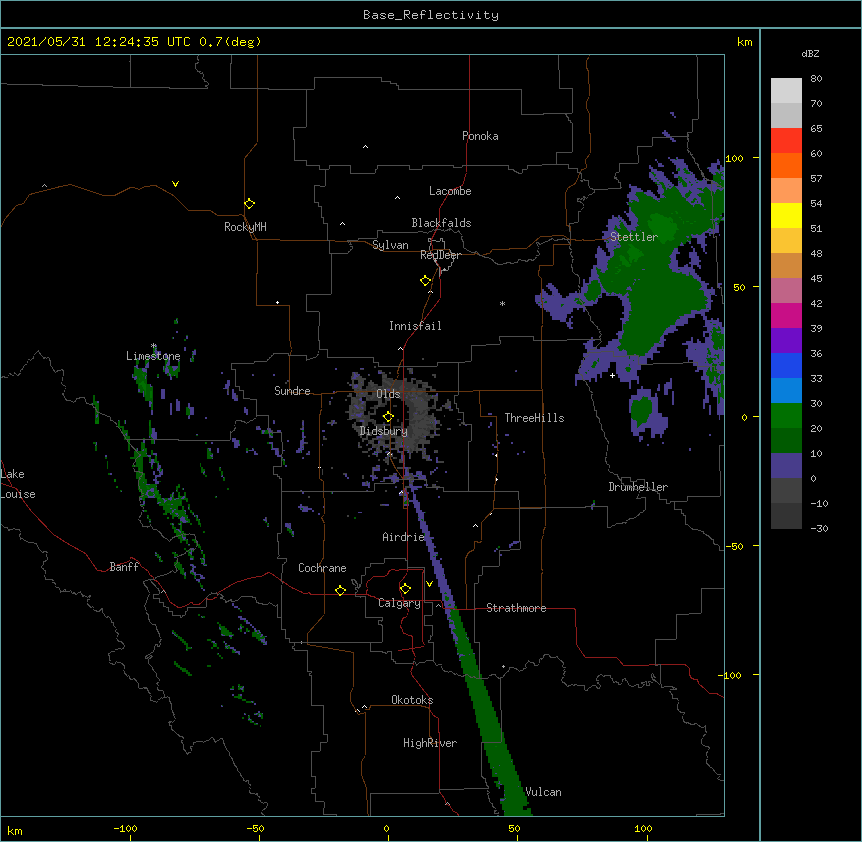
Task: Click the yellow diamond marker above Calgary label
Action: pyautogui.click(x=405, y=589)
